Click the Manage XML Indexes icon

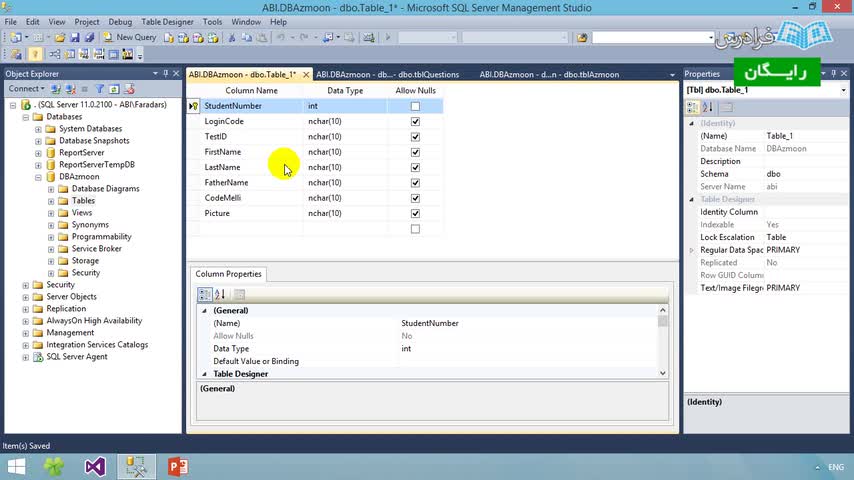pyautogui.click(x=99, y=54)
